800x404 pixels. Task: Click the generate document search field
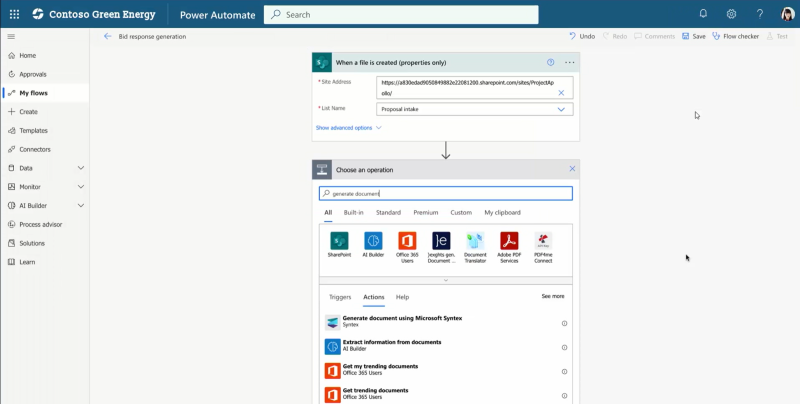click(445, 193)
